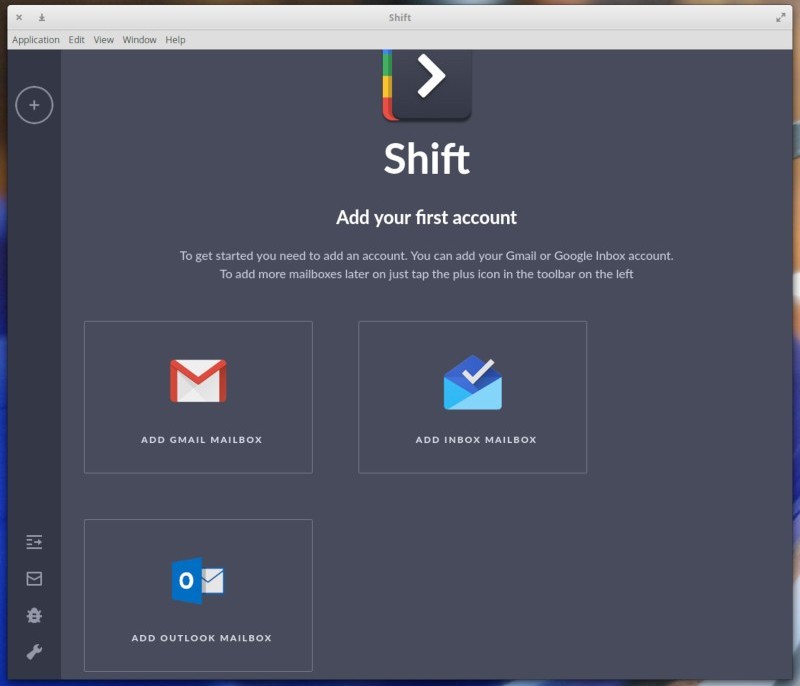Open the Edit menu
The height and width of the screenshot is (686, 800).
click(77, 40)
